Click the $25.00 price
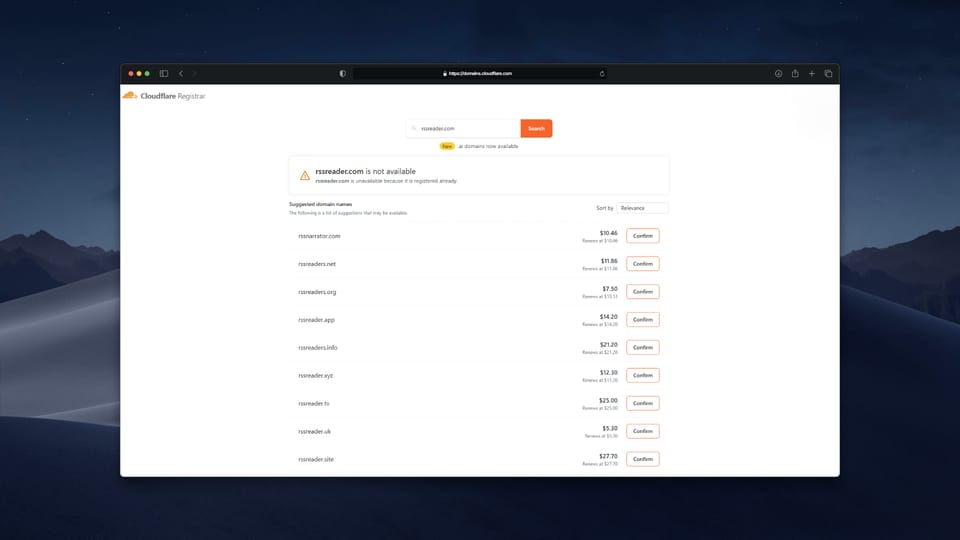This screenshot has height=540, width=960. (x=609, y=400)
